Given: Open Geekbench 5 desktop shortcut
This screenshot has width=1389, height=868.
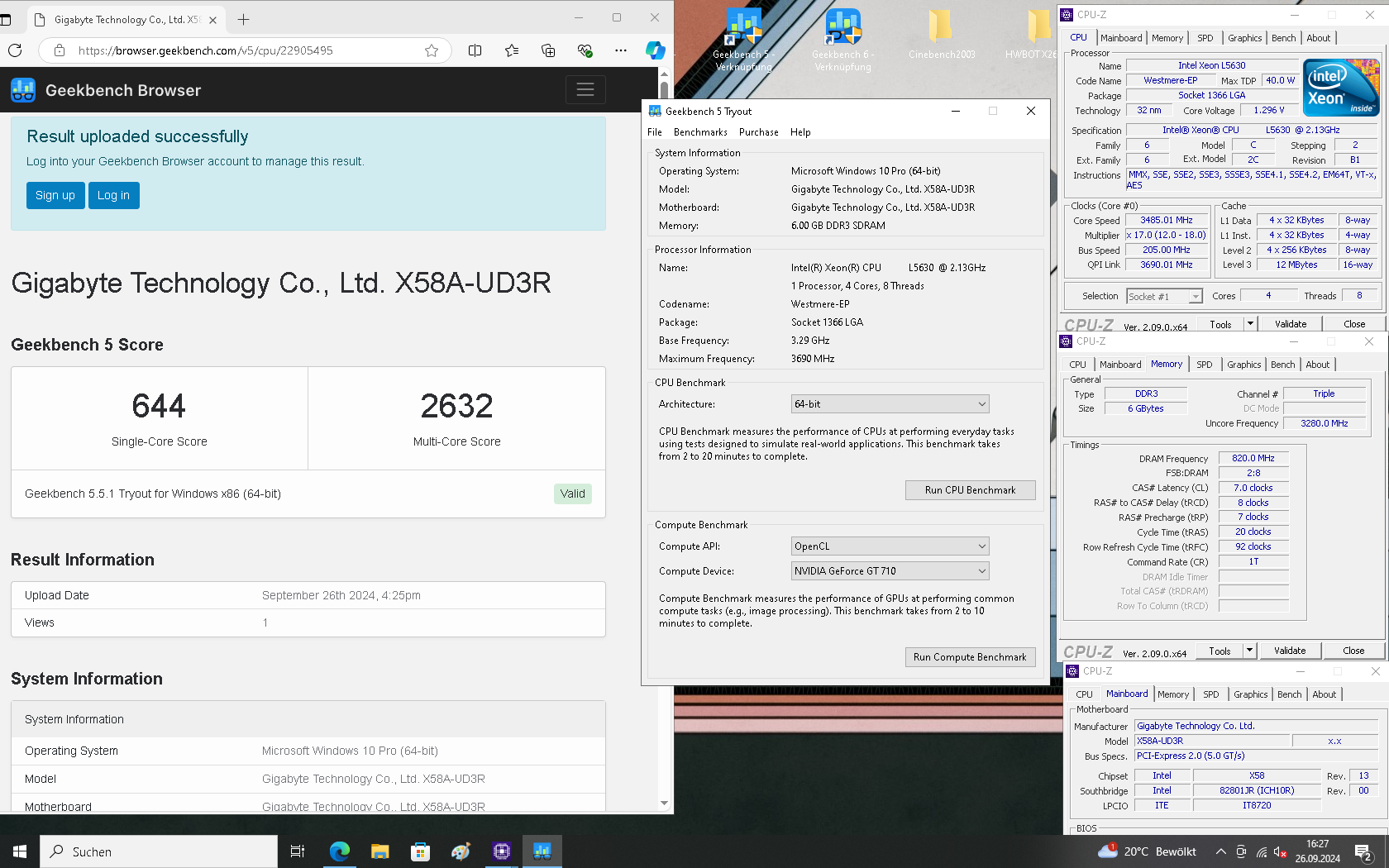Looking at the screenshot, I should [743, 40].
